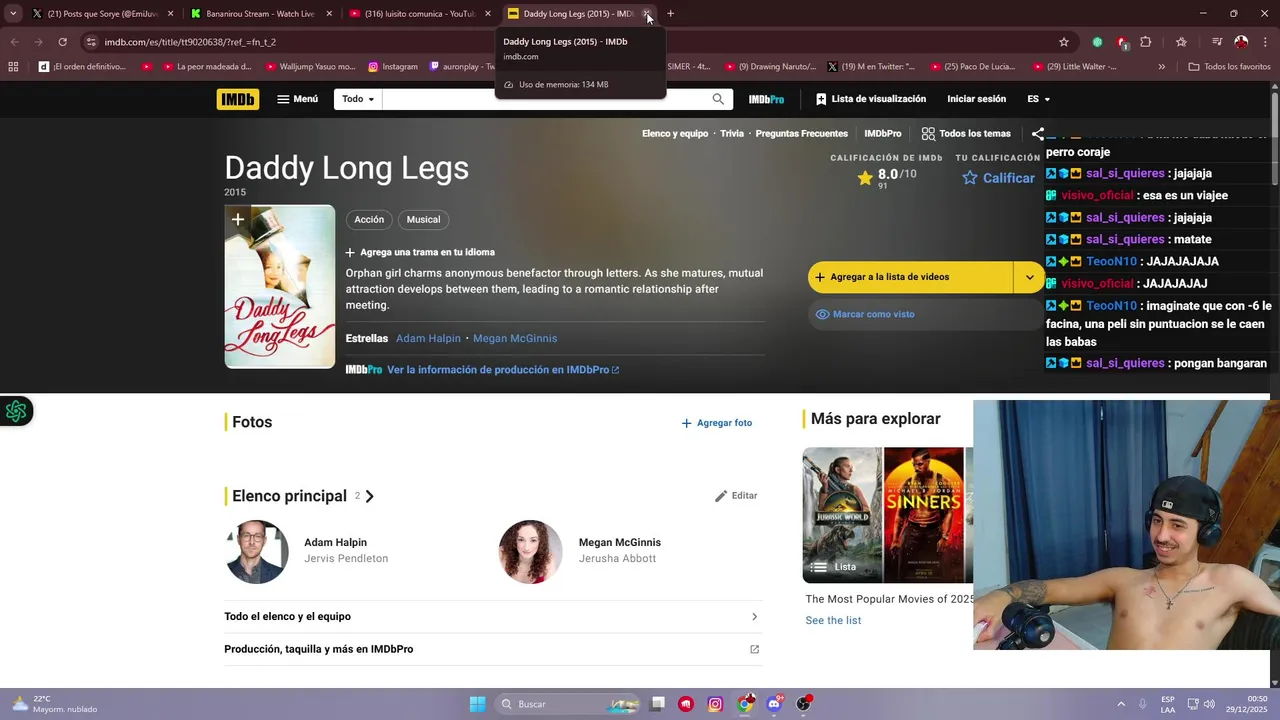
Task: Open the Chrome extensions puzzle icon
Action: (x=1146, y=42)
